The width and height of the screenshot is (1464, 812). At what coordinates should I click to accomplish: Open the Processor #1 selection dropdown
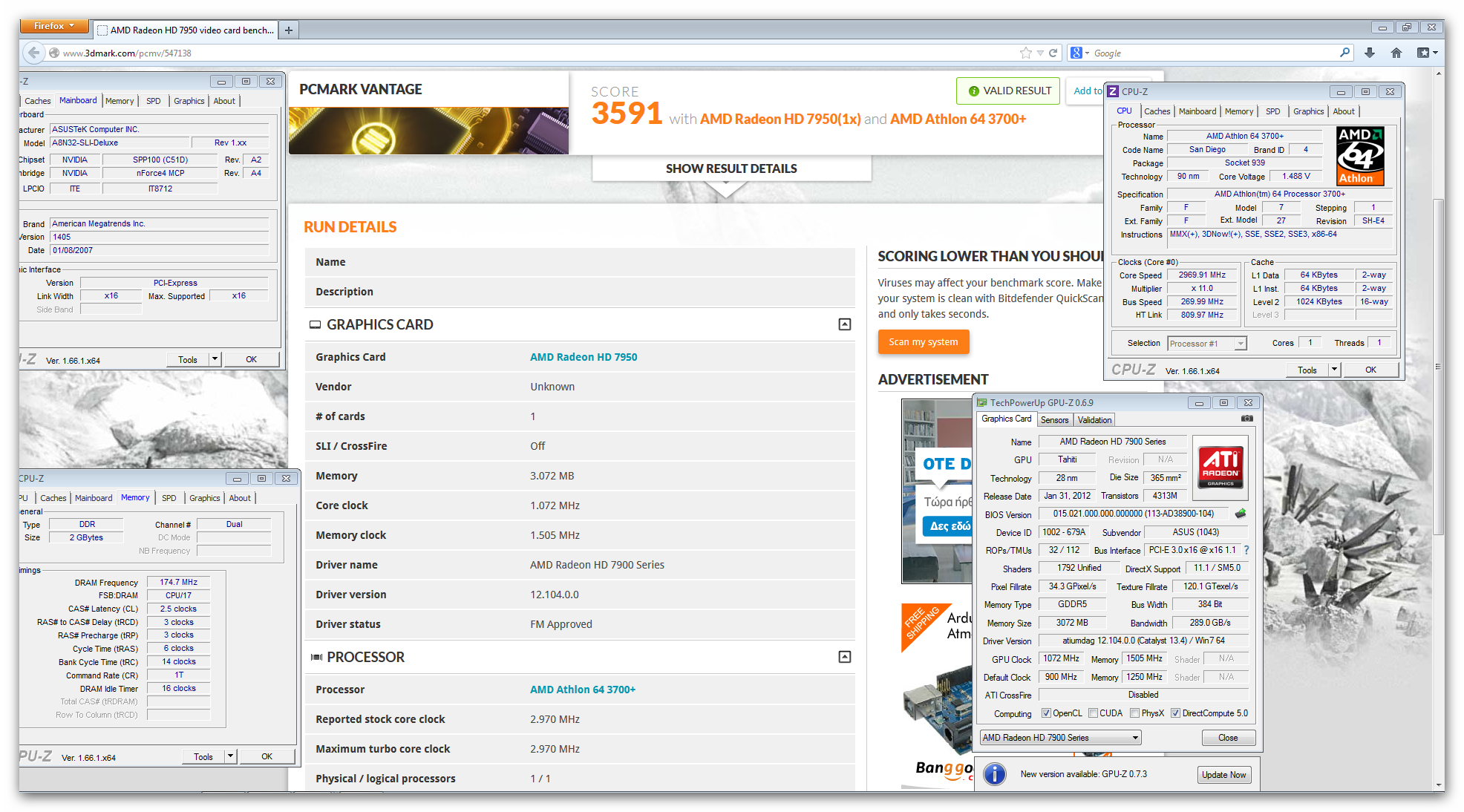tap(1206, 343)
